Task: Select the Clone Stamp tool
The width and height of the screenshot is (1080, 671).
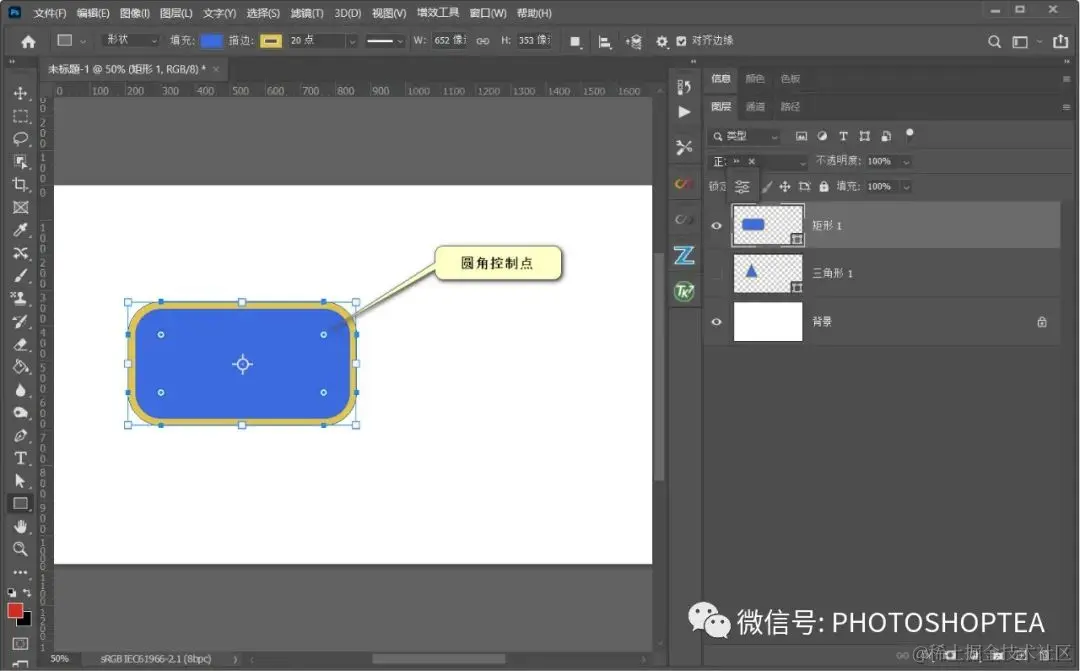Action: [x=21, y=298]
